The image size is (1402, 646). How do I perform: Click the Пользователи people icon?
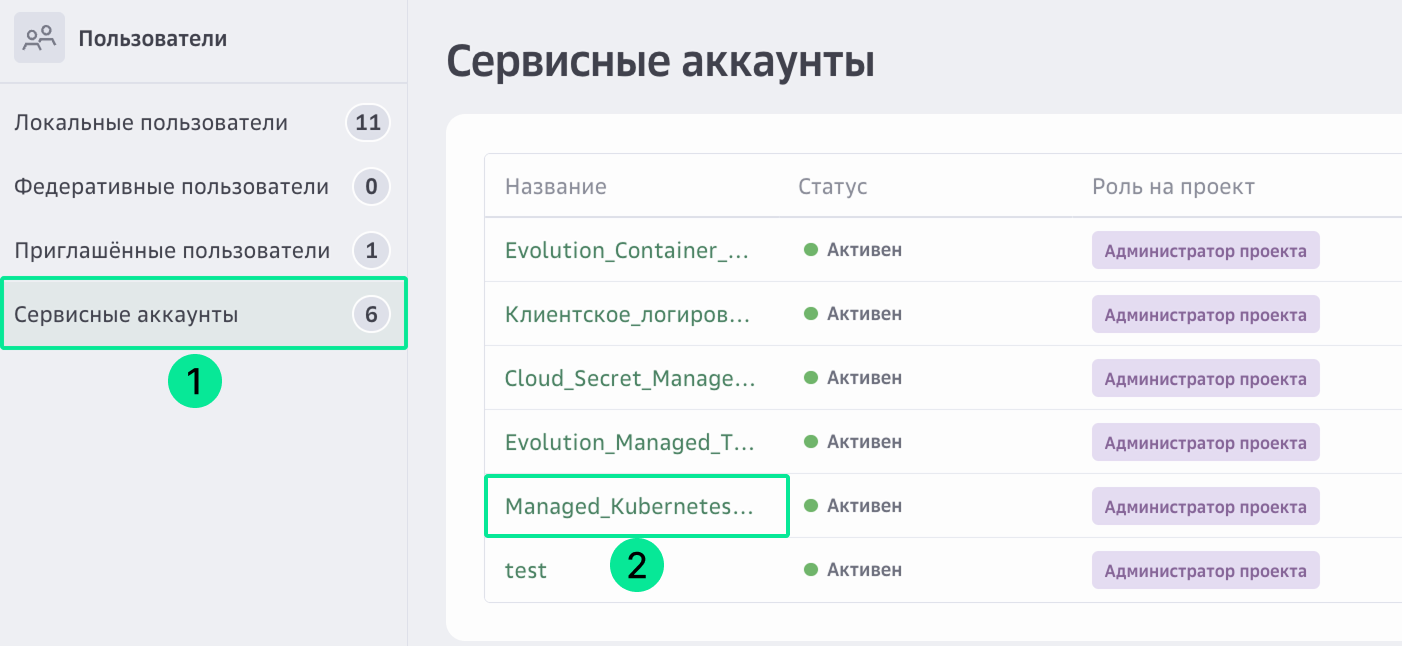pos(38,38)
